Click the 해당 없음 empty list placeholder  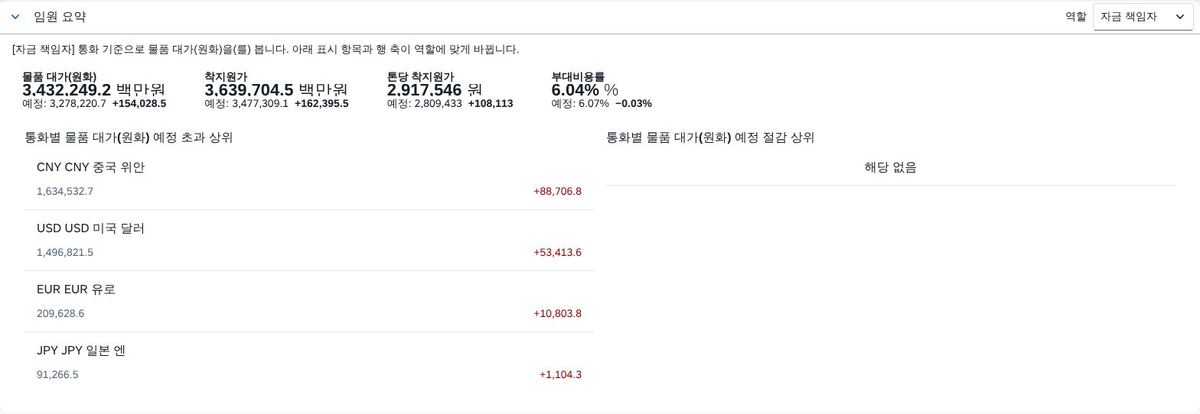890,167
